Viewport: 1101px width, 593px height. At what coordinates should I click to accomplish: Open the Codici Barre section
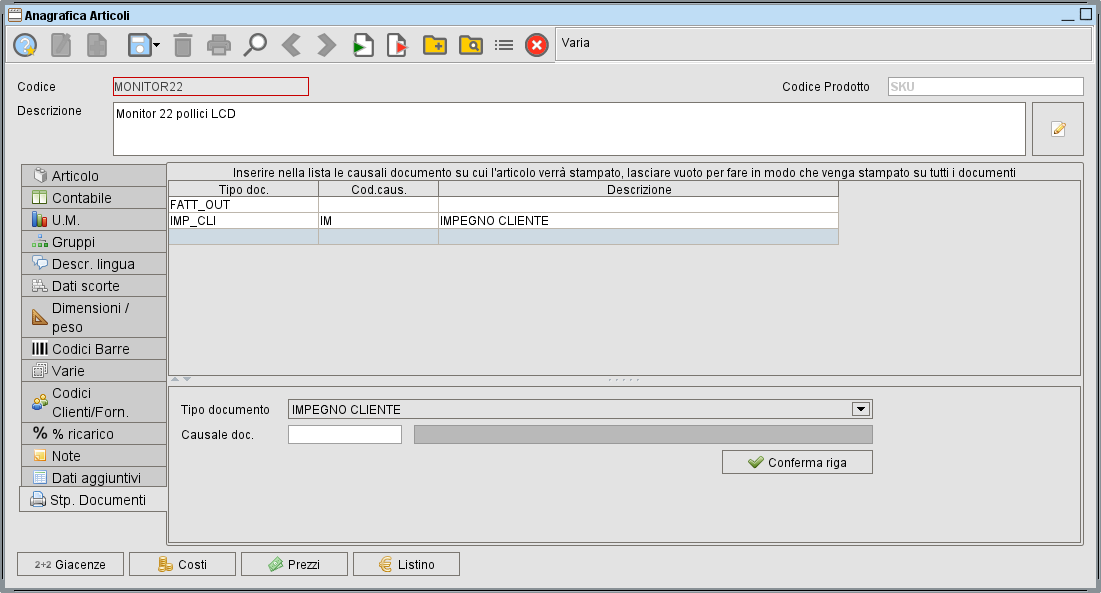(x=95, y=348)
